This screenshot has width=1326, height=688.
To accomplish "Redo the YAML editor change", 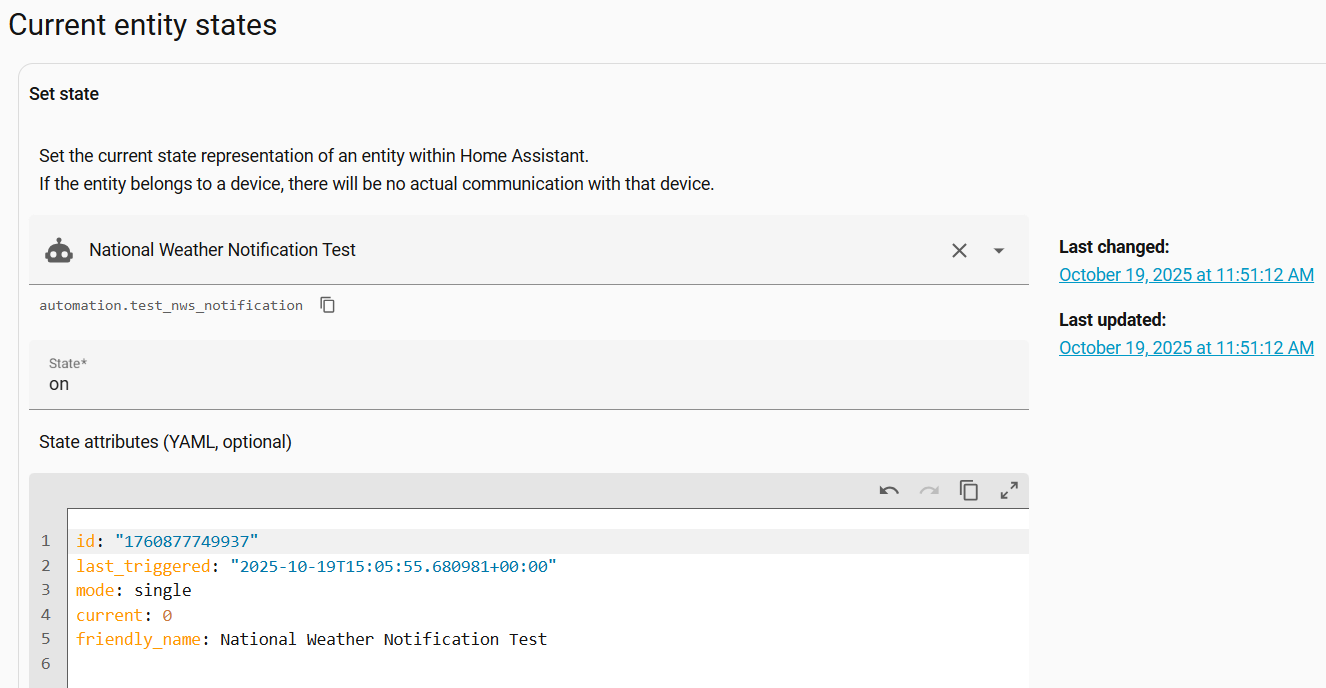I will click(x=929, y=490).
